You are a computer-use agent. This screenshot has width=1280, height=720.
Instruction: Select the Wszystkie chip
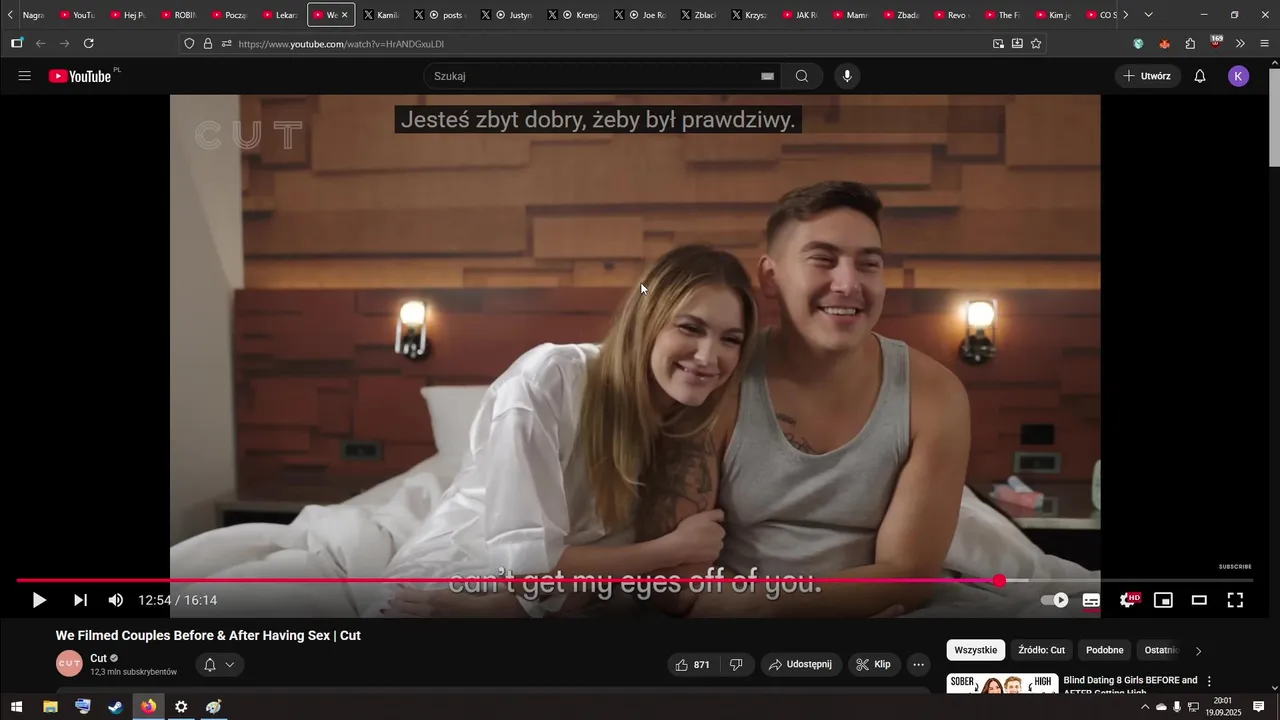click(975, 650)
